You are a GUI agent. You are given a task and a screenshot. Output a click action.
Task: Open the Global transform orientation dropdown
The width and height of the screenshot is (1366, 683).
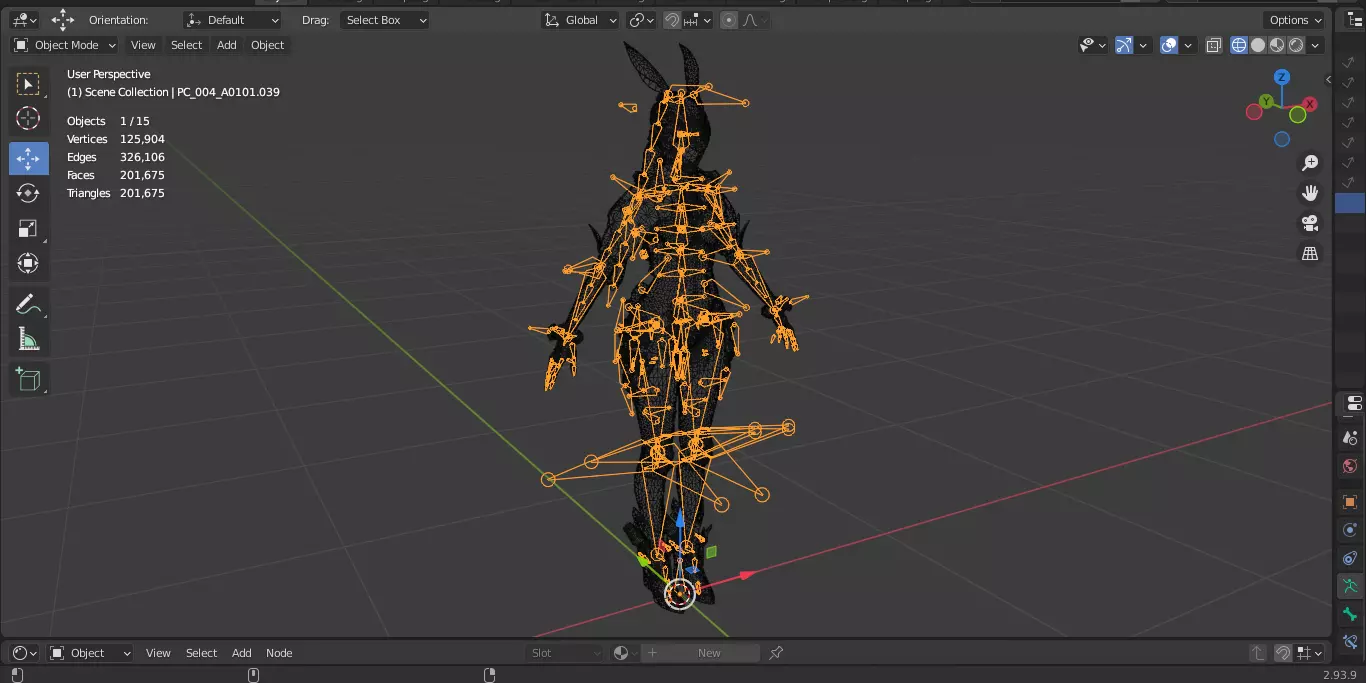[x=580, y=20]
